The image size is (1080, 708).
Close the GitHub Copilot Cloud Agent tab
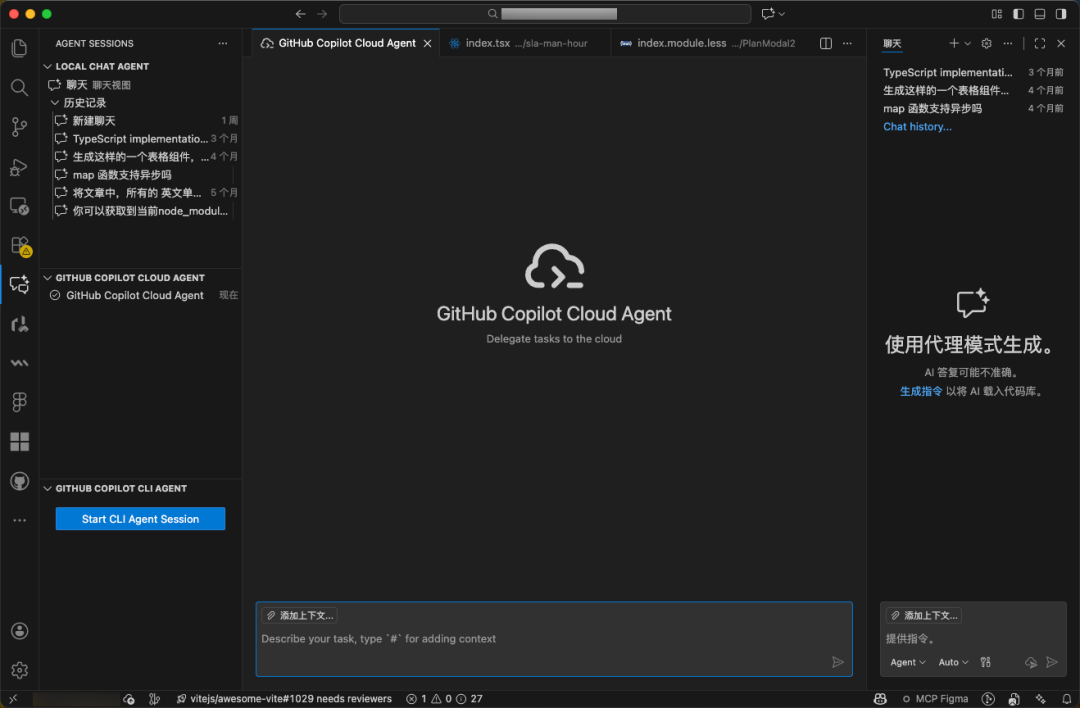428,43
